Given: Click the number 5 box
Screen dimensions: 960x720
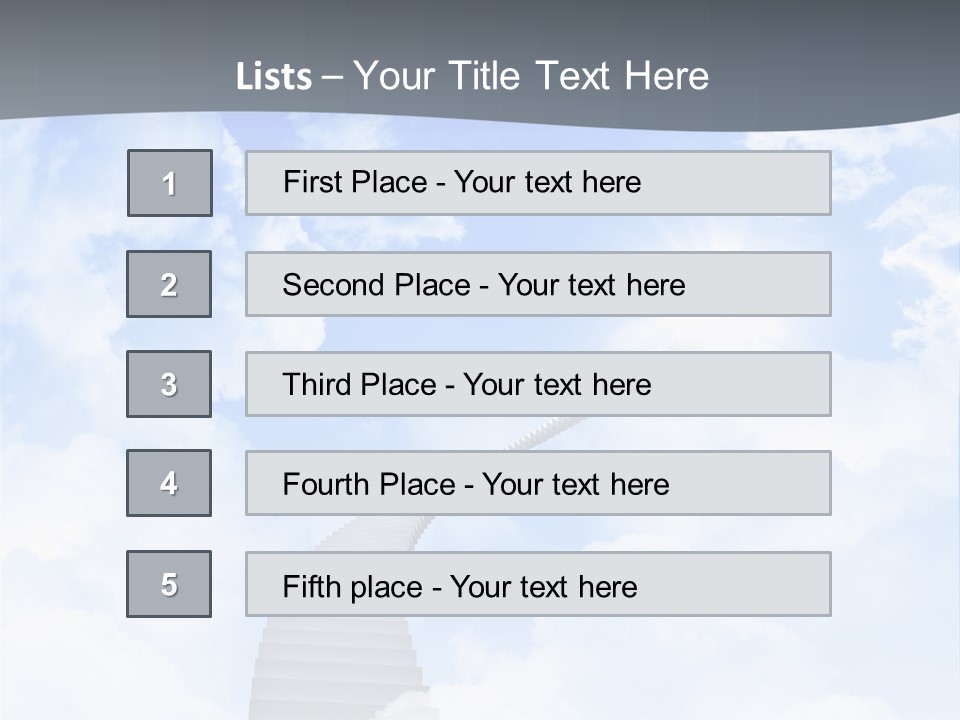Looking at the screenshot, I should pos(169,584).
